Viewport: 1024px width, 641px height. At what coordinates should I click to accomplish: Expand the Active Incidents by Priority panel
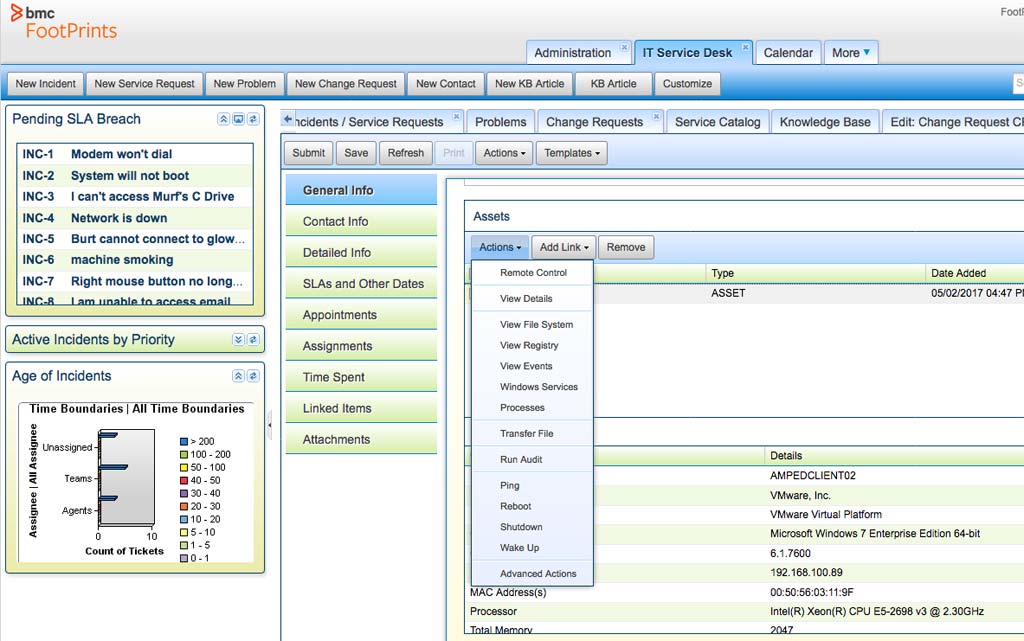pos(238,339)
